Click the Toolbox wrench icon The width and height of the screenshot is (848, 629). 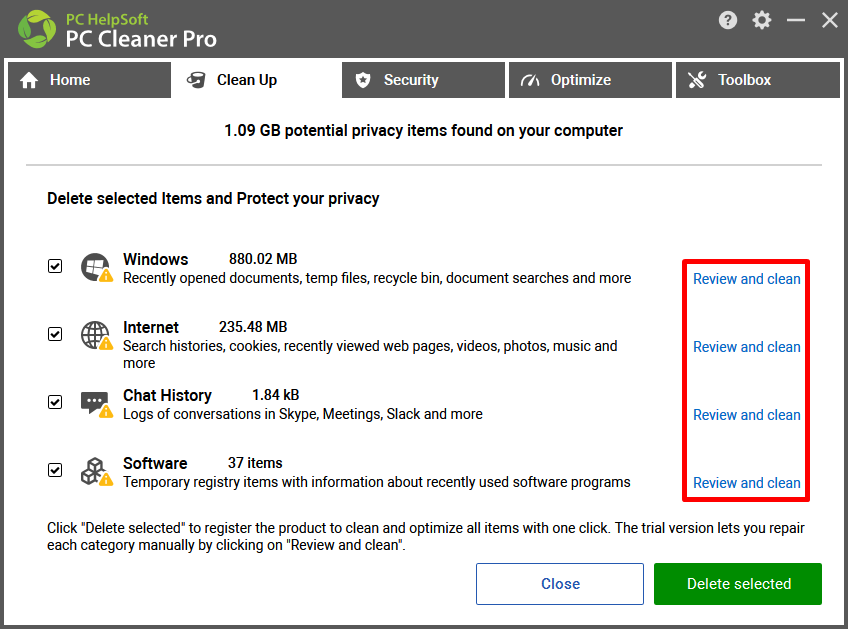(x=697, y=80)
